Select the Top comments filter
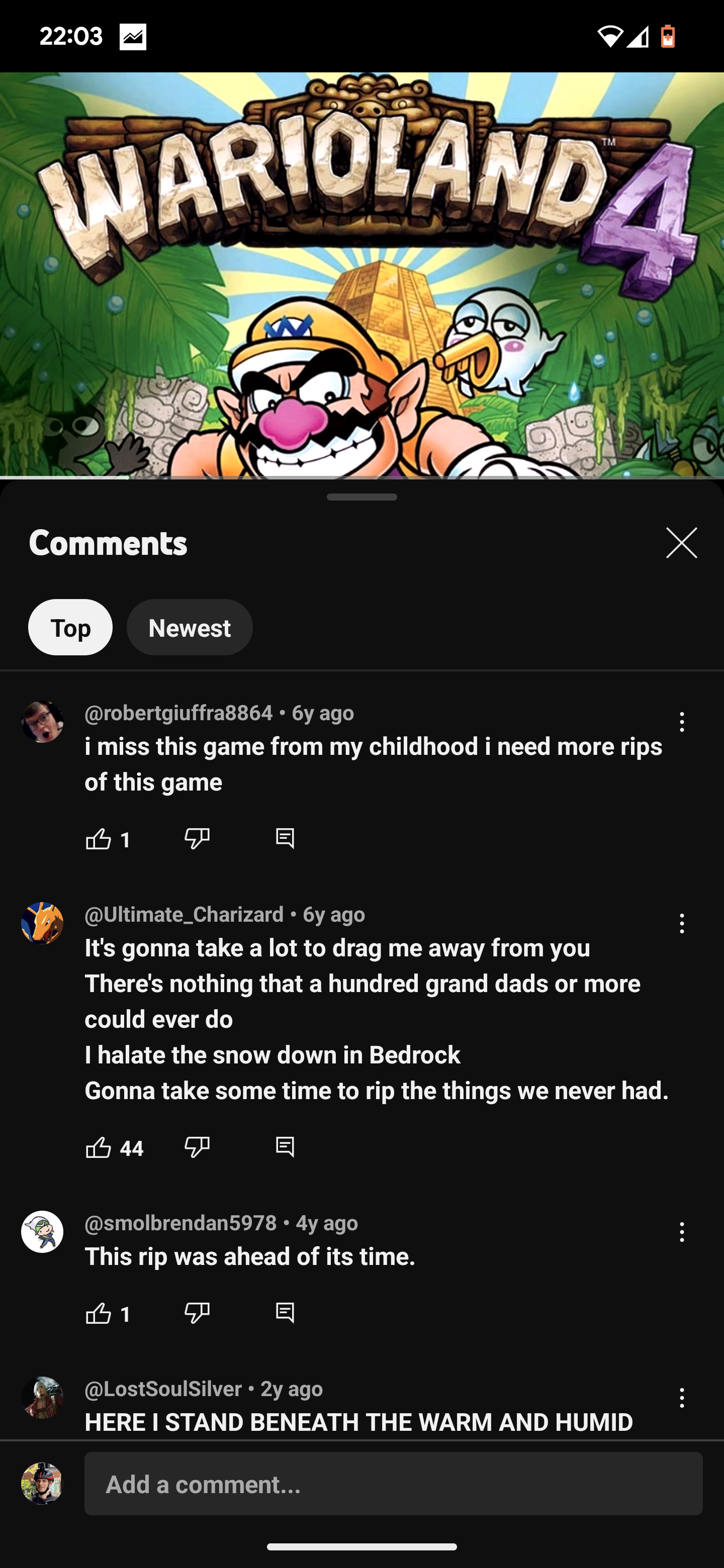Viewport: 724px width, 1568px height. click(70, 628)
